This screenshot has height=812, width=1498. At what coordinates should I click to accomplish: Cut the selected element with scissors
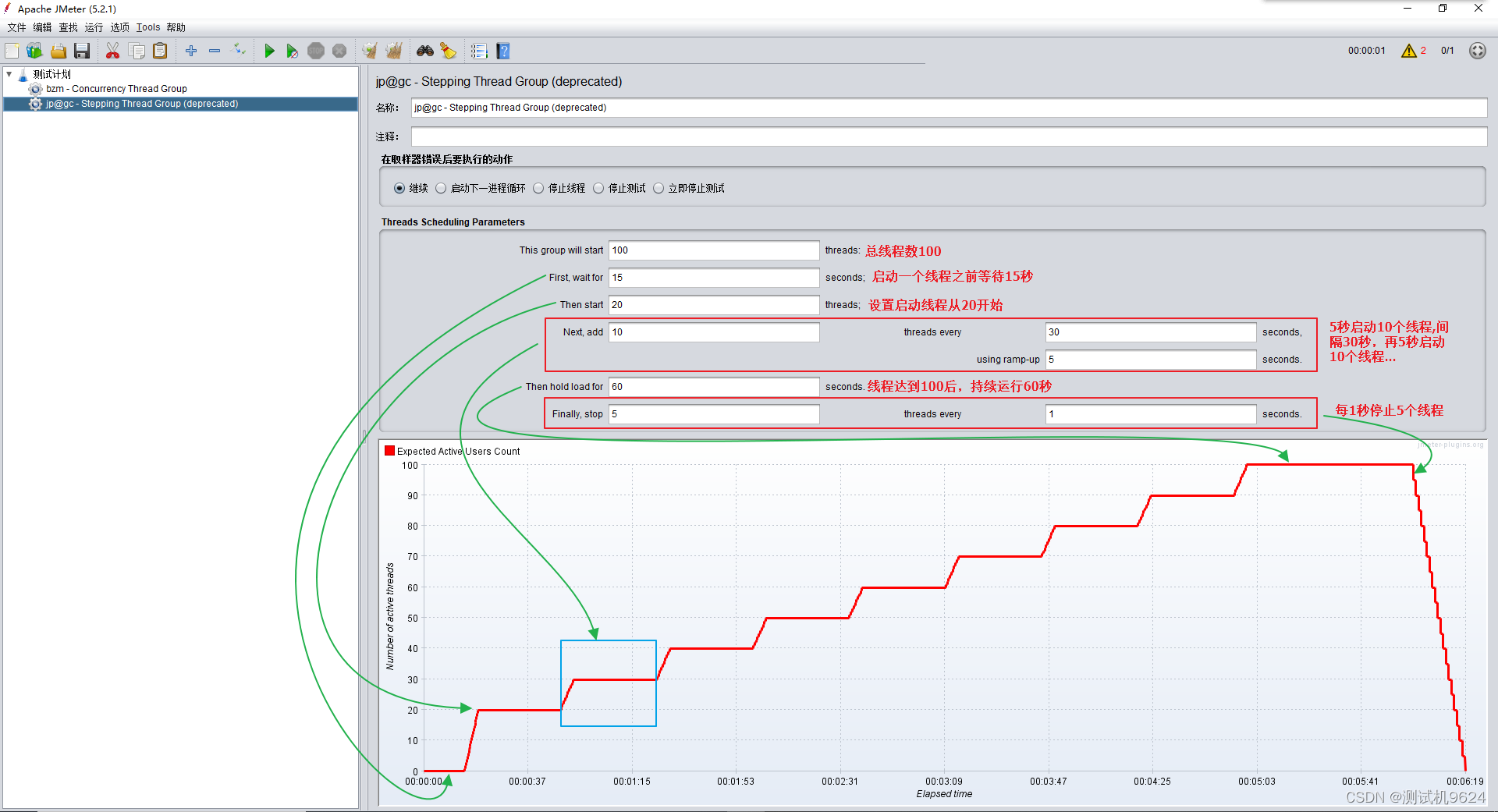pyautogui.click(x=112, y=51)
